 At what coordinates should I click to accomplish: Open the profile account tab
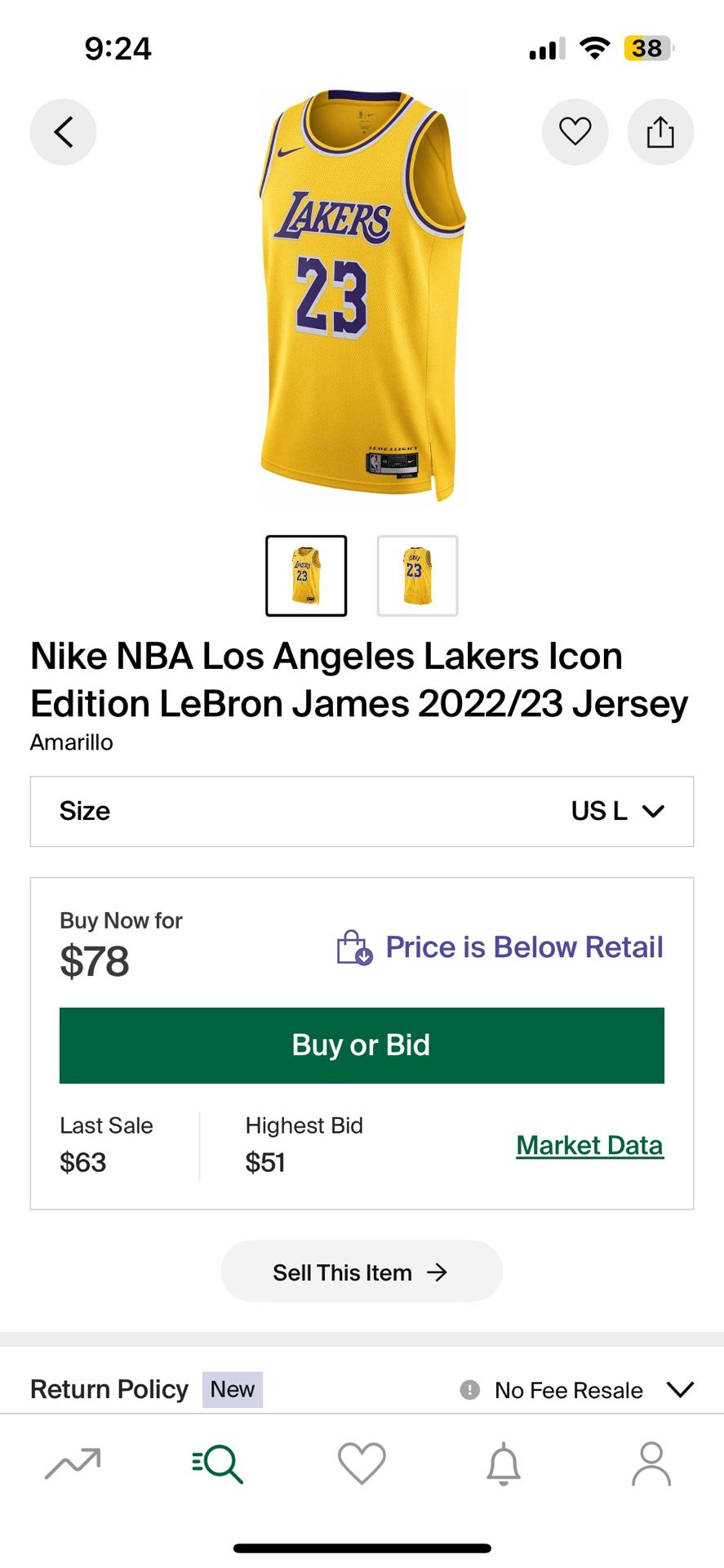pyautogui.click(x=651, y=1463)
